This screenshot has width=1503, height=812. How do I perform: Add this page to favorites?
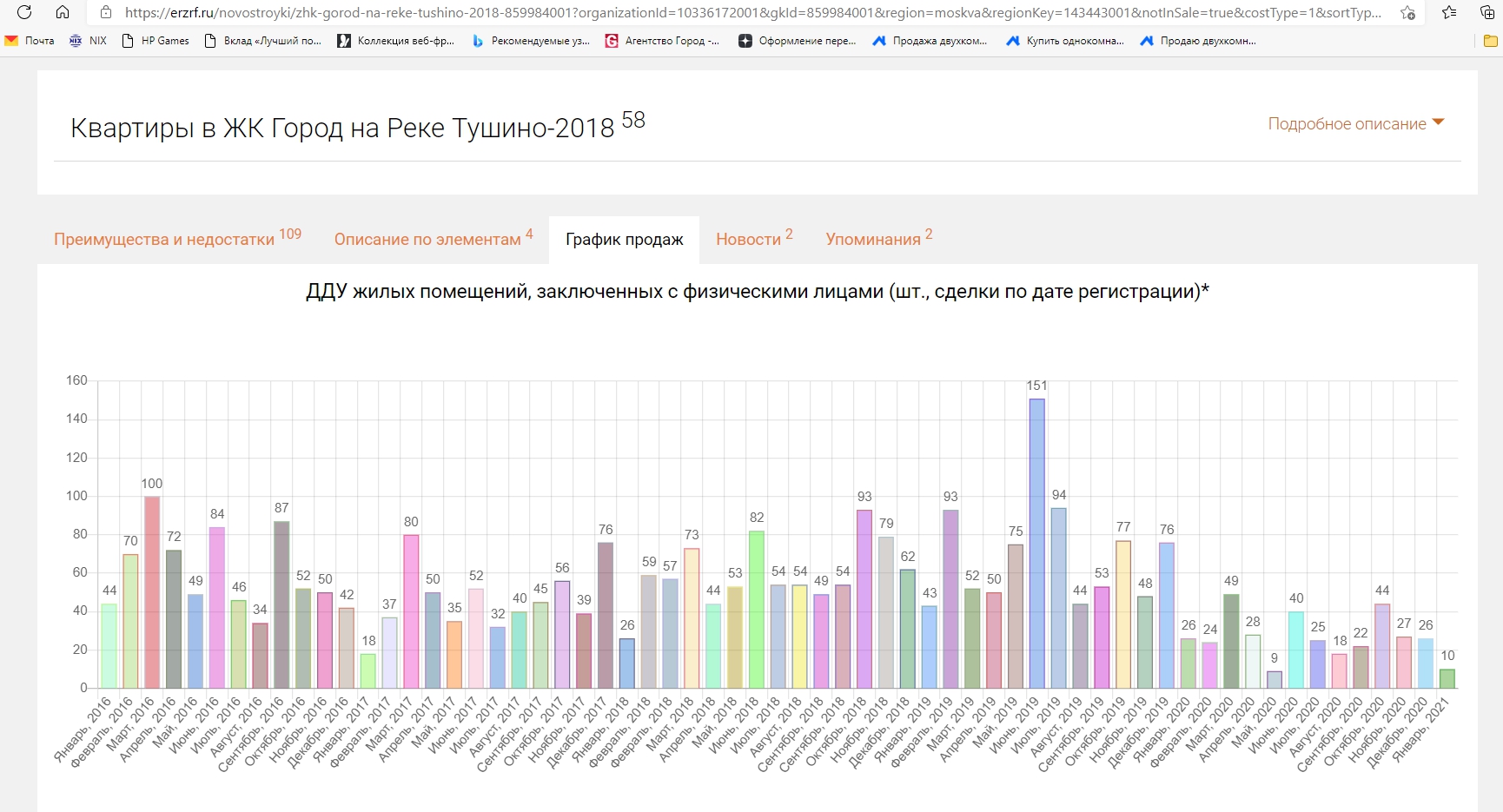point(1407,12)
